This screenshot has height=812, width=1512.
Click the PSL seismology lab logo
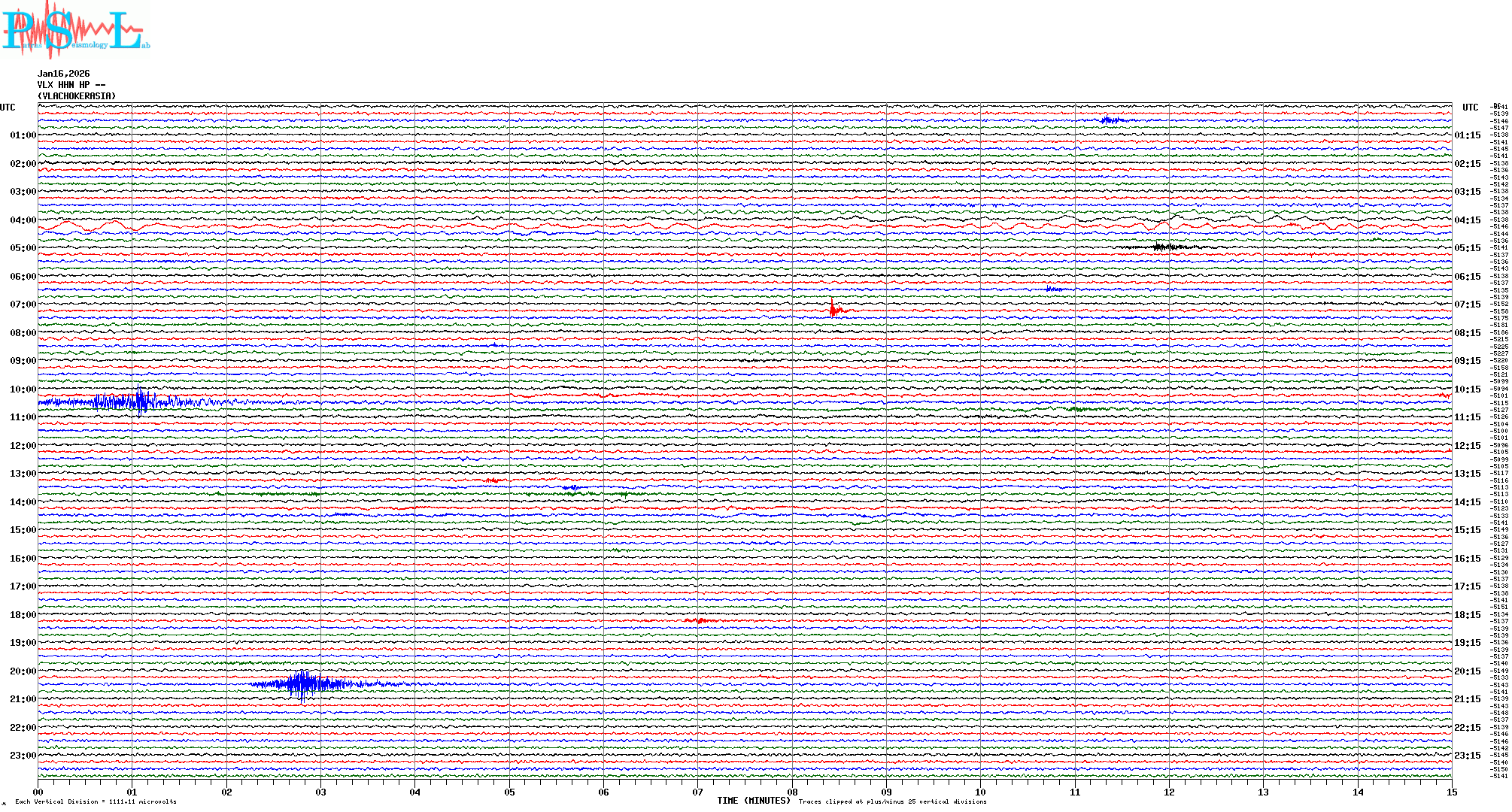(x=75, y=30)
